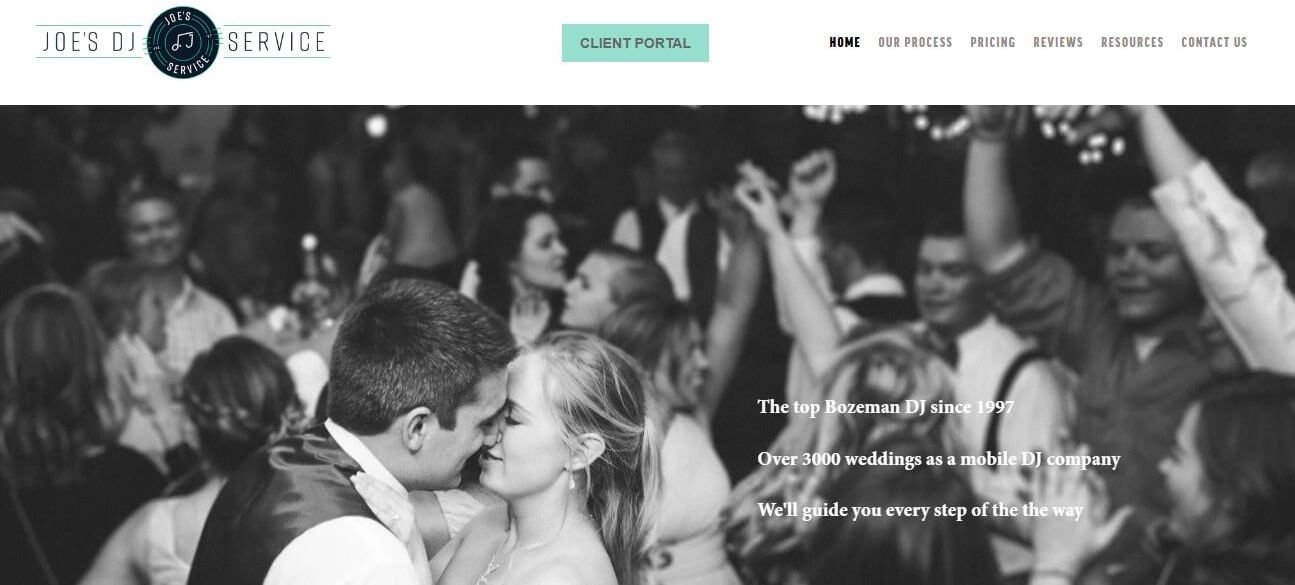1295x585 pixels.
Task: Click the "SERVICE" wordmark beside the emblem
Action: tap(277, 42)
